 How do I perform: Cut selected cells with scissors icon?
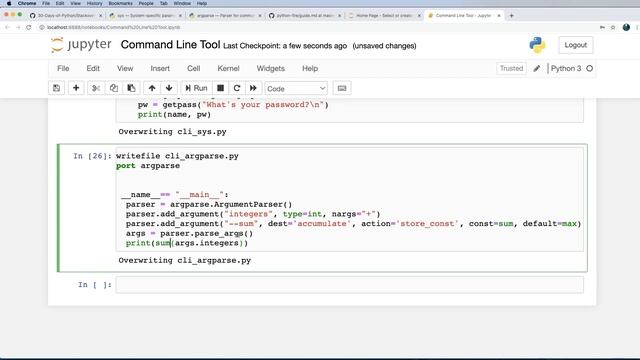96,88
